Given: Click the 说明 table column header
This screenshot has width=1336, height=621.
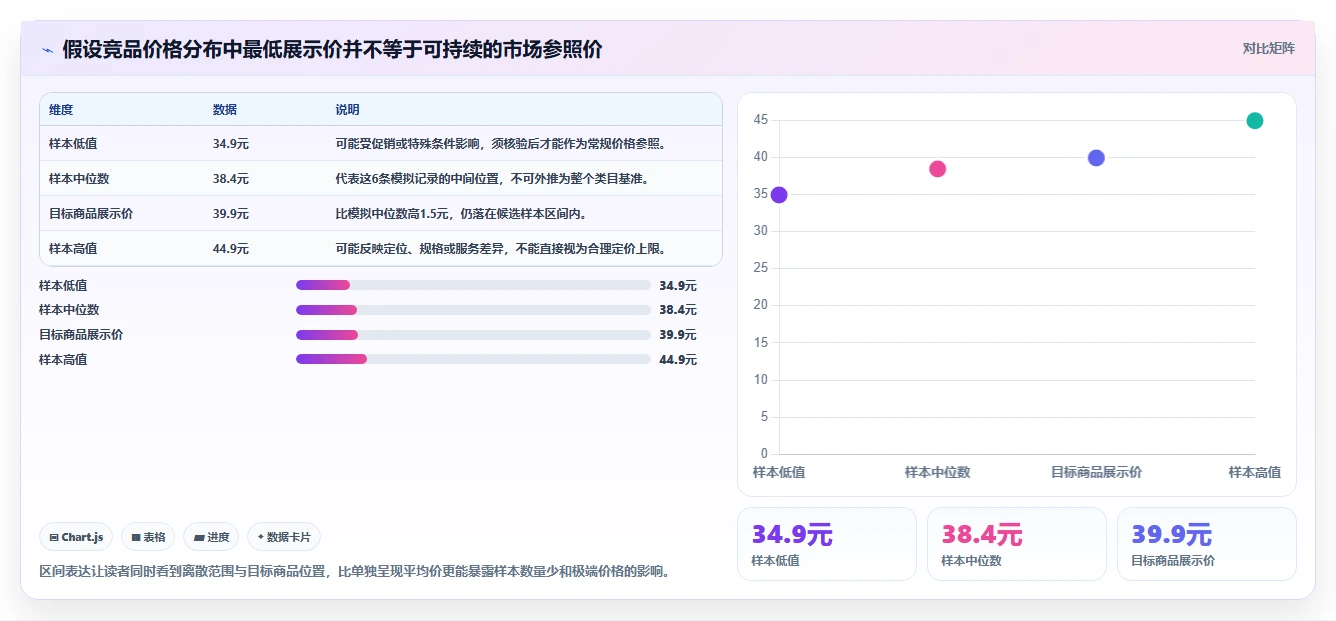Looking at the screenshot, I should [348, 110].
